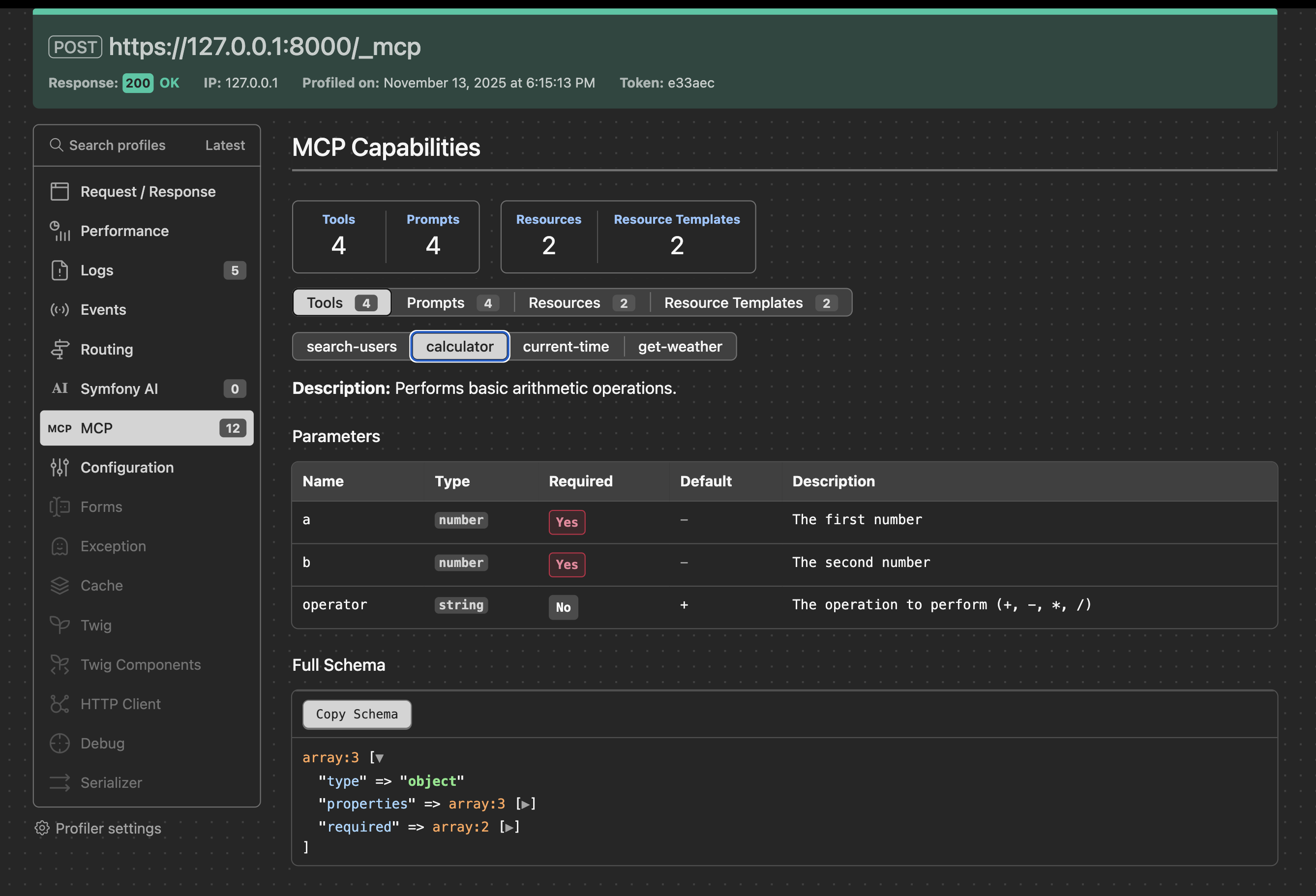The height and width of the screenshot is (896, 1316).
Task: Open the Latest profile link
Action: click(224, 145)
